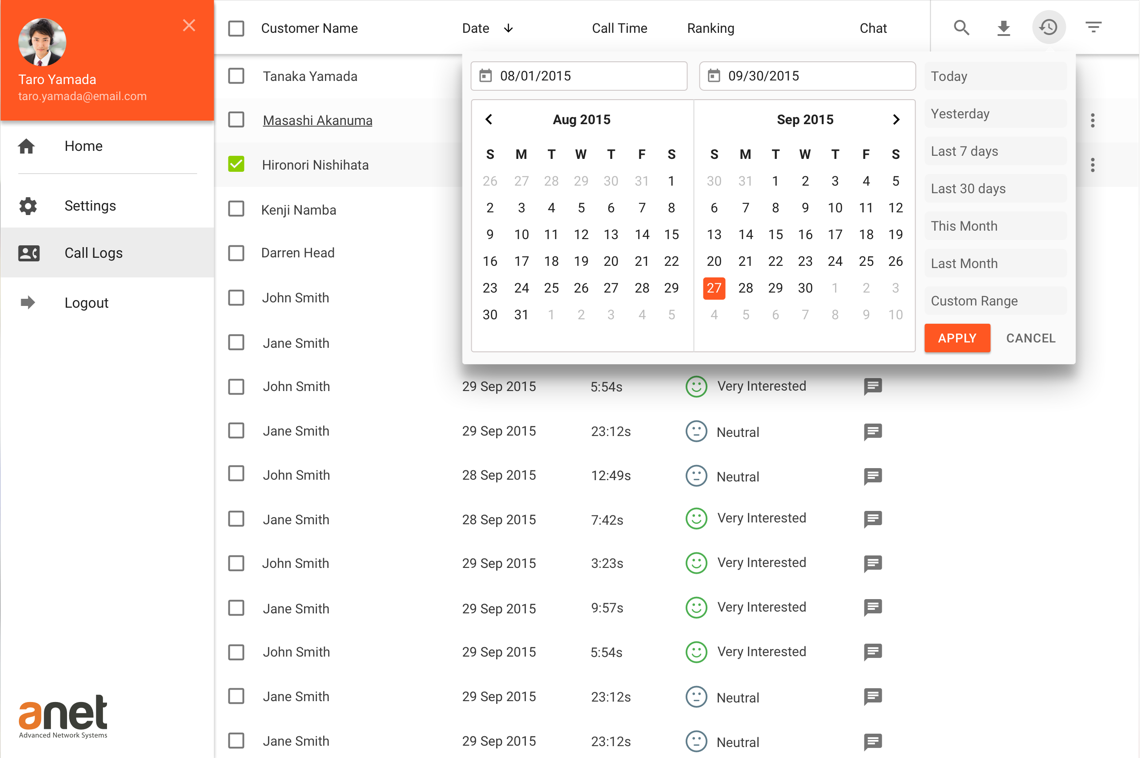Open the filter list icon
The height and width of the screenshot is (758, 1140).
pyautogui.click(x=1093, y=28)
